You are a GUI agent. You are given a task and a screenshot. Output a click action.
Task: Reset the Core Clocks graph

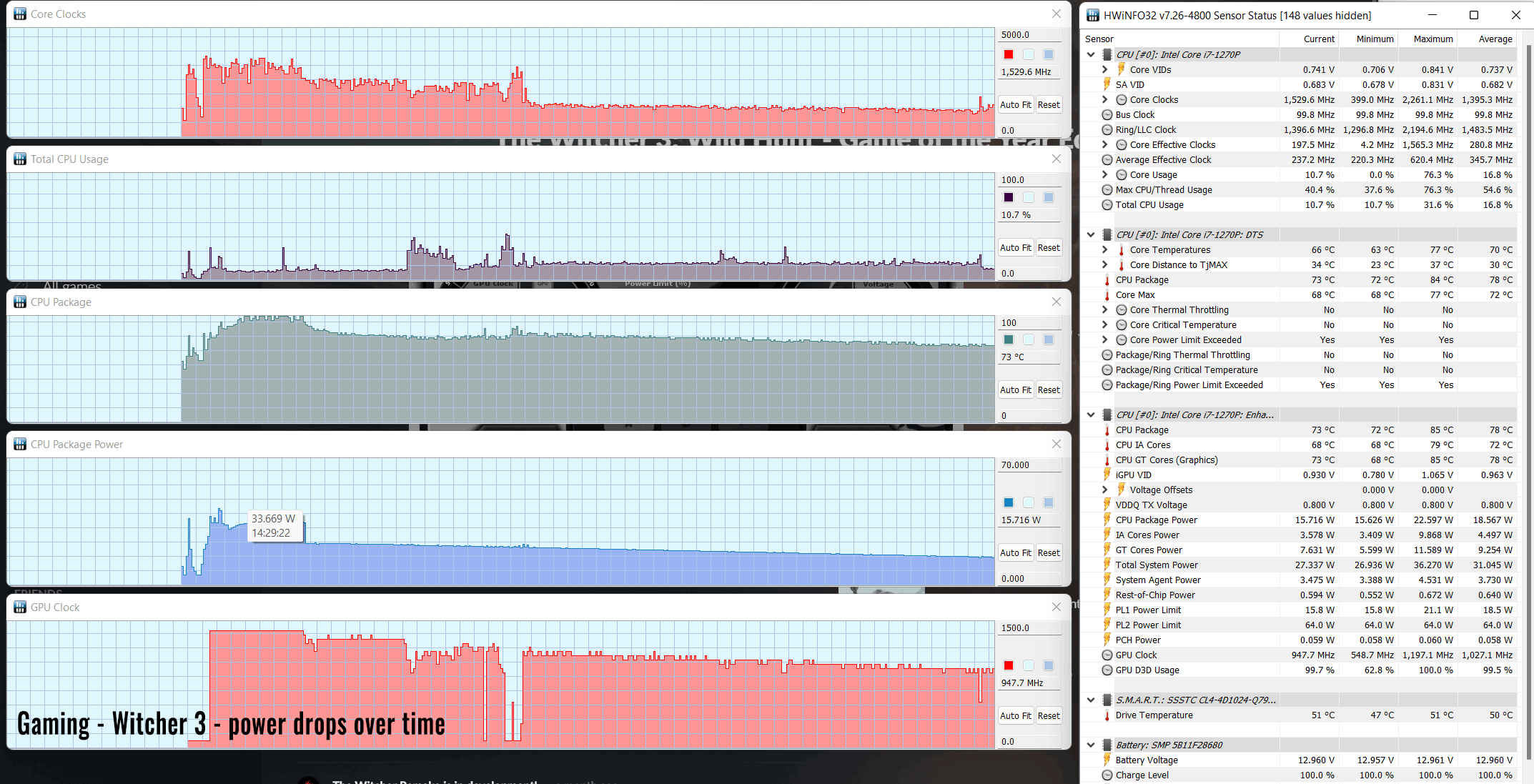coord(1049,104)
